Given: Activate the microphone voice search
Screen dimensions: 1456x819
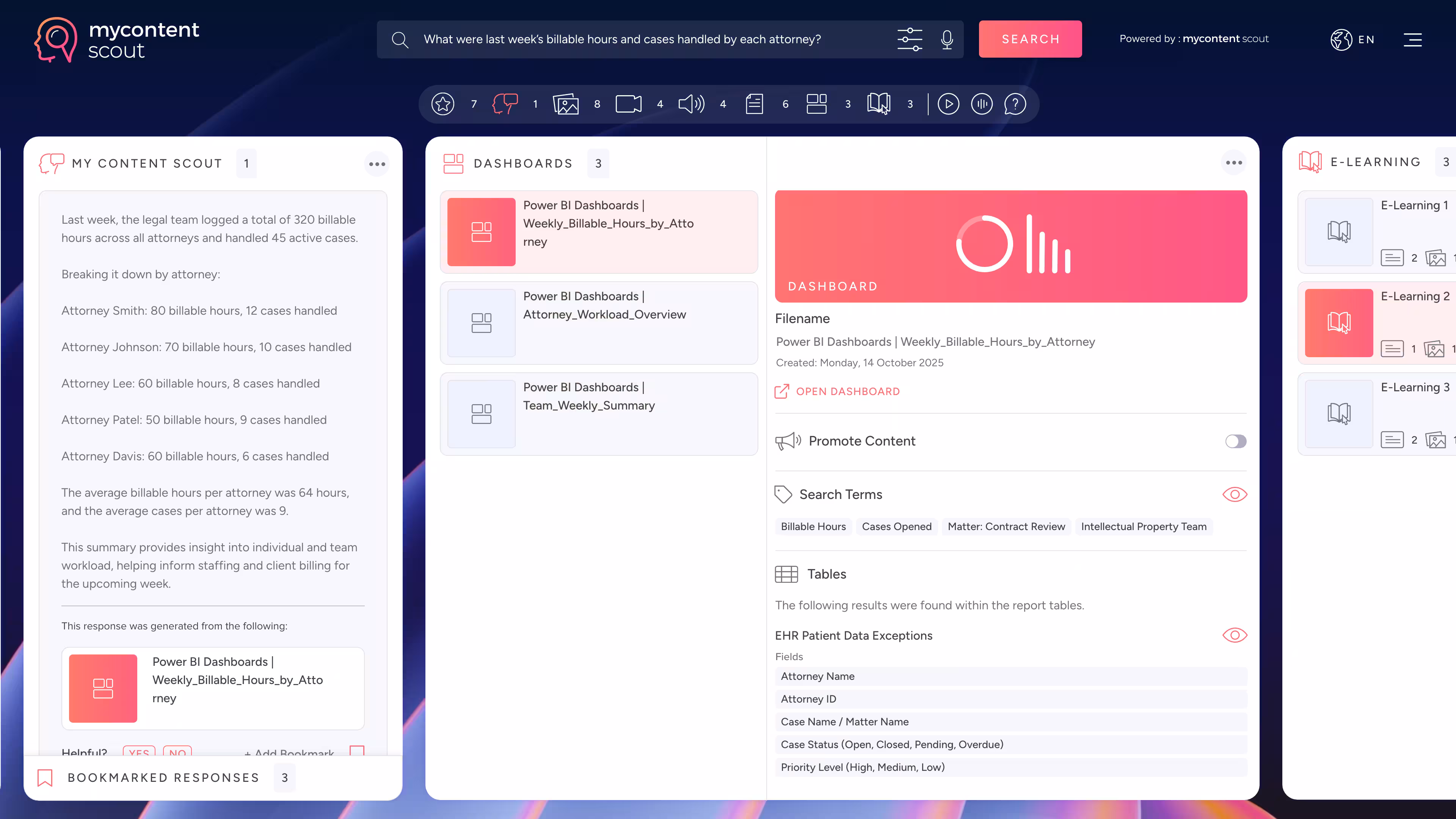Looking at the screenshot, I should point(947,39).
